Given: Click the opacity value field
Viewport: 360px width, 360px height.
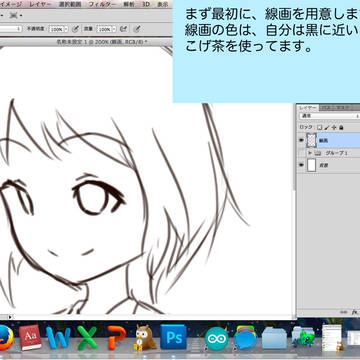Looking at the screenshot, I should coord(56,29).
